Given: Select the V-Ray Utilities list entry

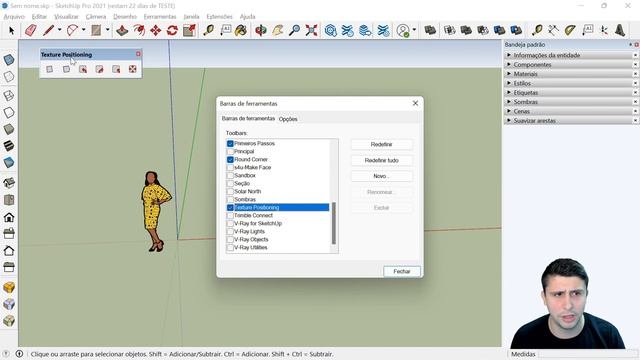Looking at the screenshot, I should click(250, 247).
